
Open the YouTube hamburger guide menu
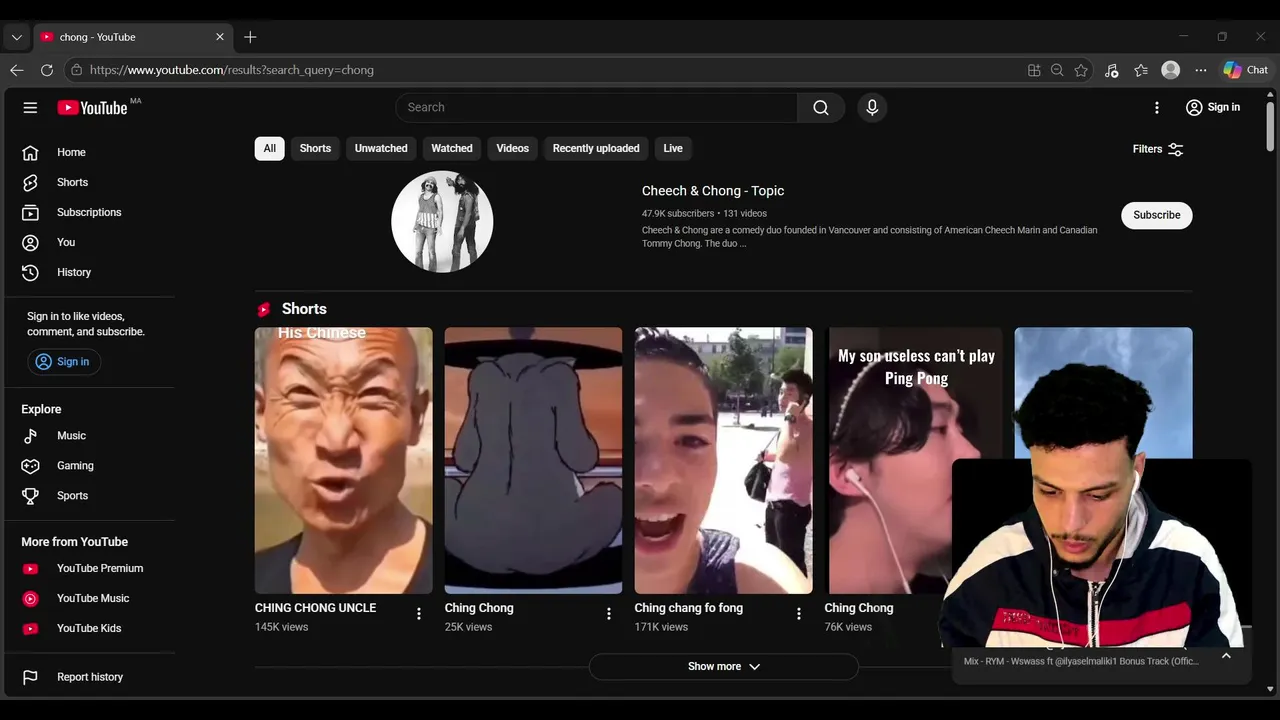point(30,107)
